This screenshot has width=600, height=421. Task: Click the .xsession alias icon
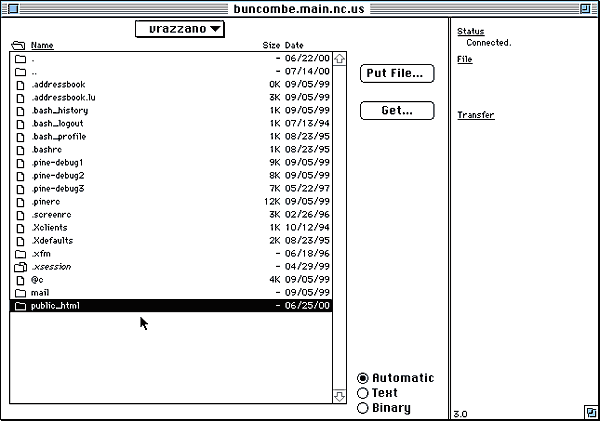(20, 267)
